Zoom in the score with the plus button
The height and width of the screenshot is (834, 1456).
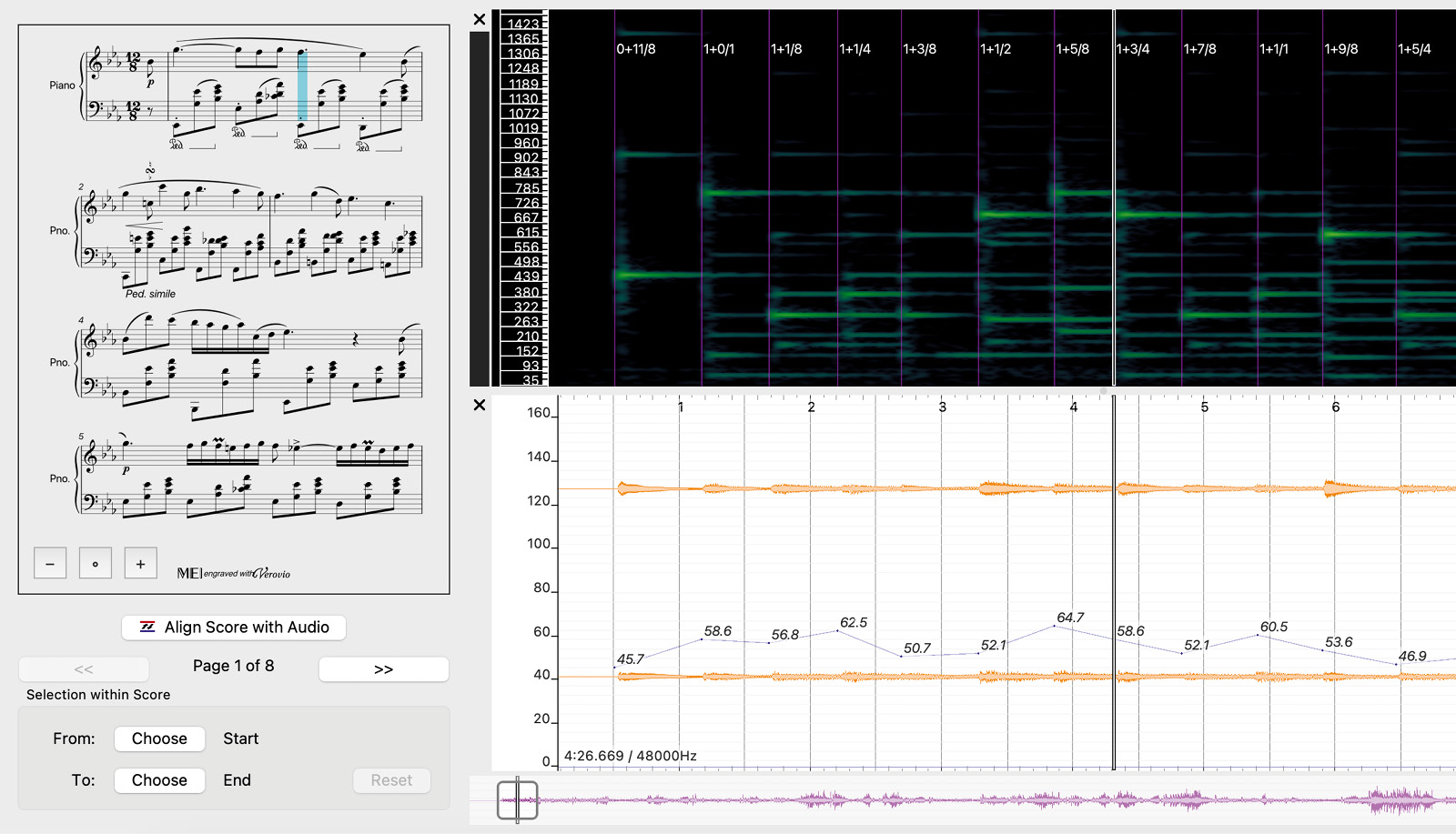click(x=140, y=564)
